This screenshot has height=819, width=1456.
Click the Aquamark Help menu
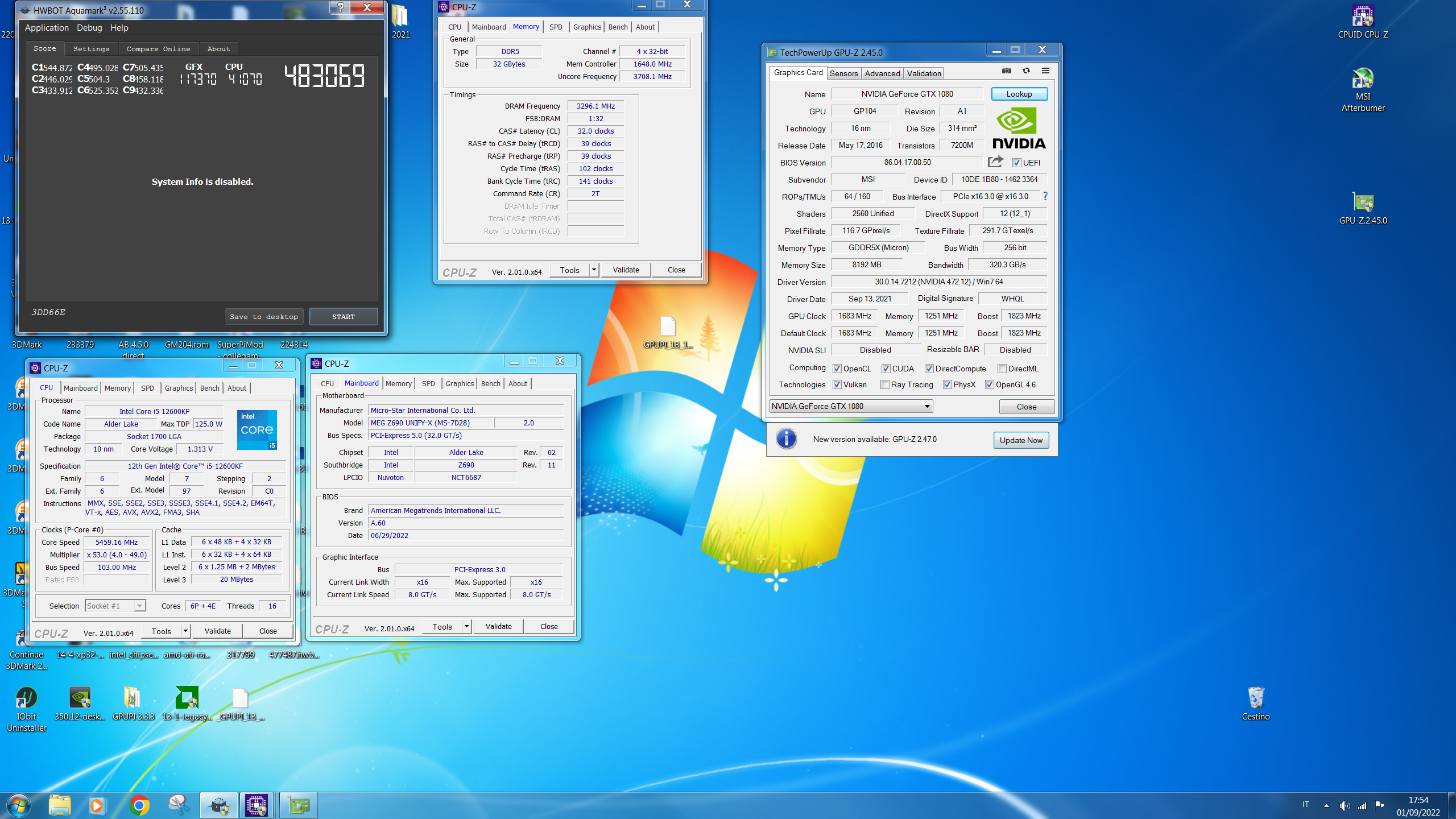119,28
